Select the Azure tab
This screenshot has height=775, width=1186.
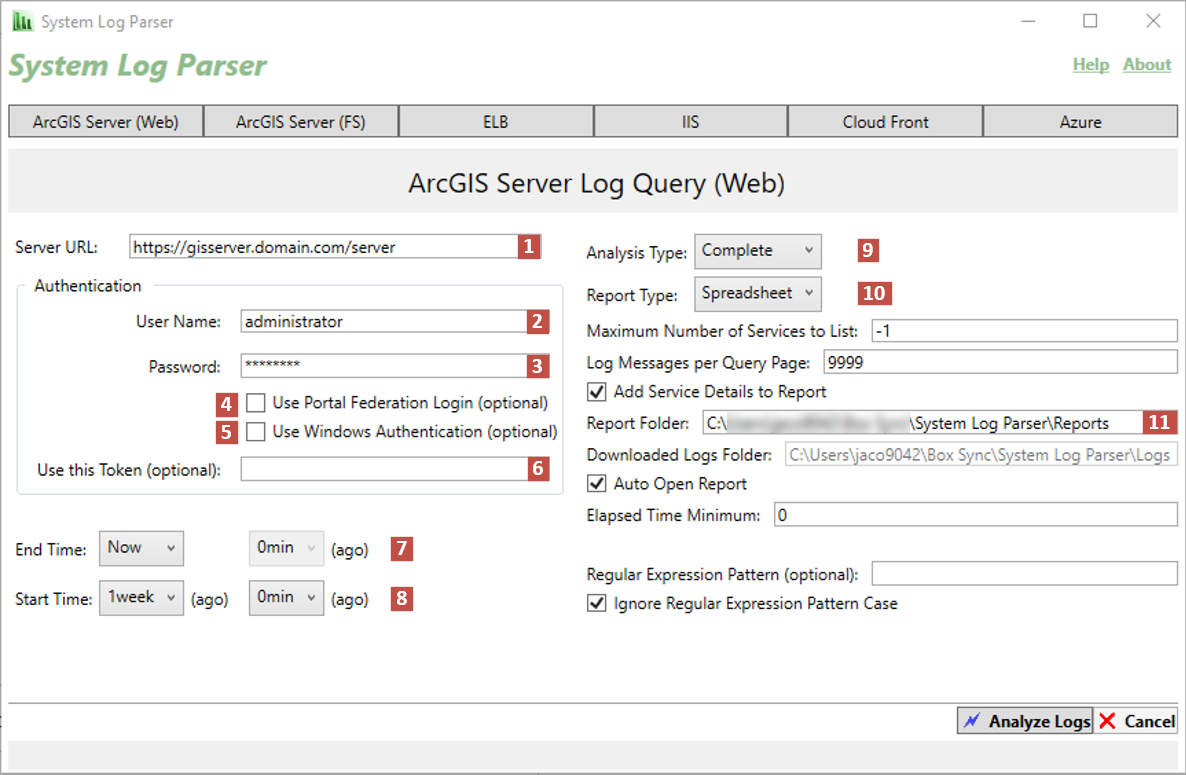(1081, 122)
